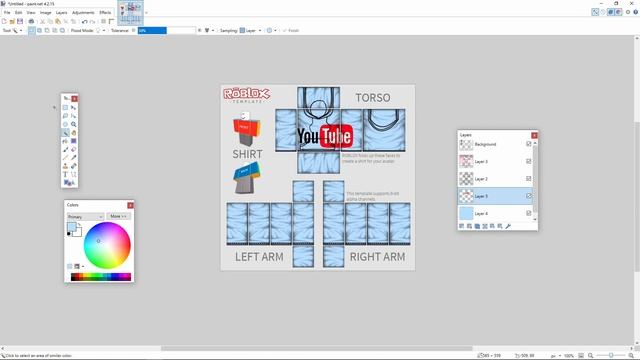This screenshot has height=360, width=640.
Task: Open Layer Properties wrench icon
Action: tap(508, 226)
